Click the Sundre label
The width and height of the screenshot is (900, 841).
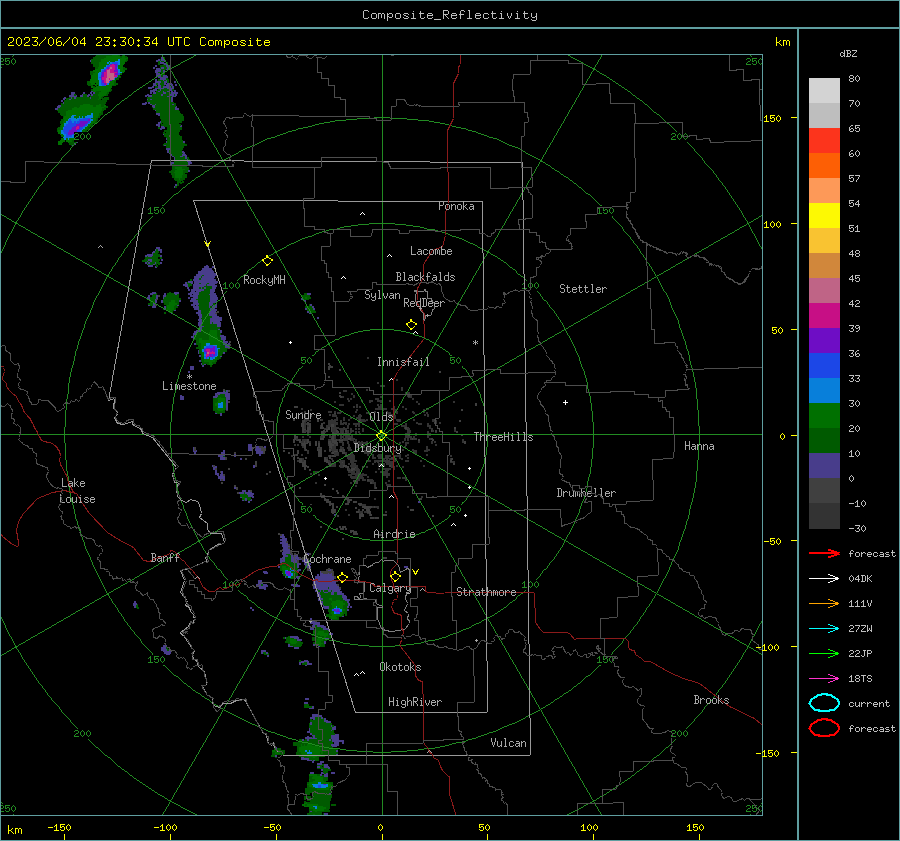[303, 414]
